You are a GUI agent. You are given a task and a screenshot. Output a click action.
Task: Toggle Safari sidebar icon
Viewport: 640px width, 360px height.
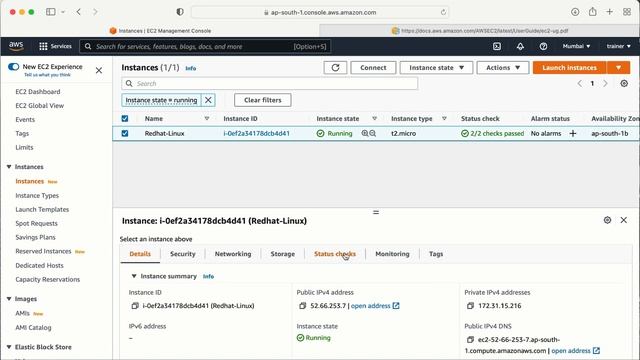51,12
